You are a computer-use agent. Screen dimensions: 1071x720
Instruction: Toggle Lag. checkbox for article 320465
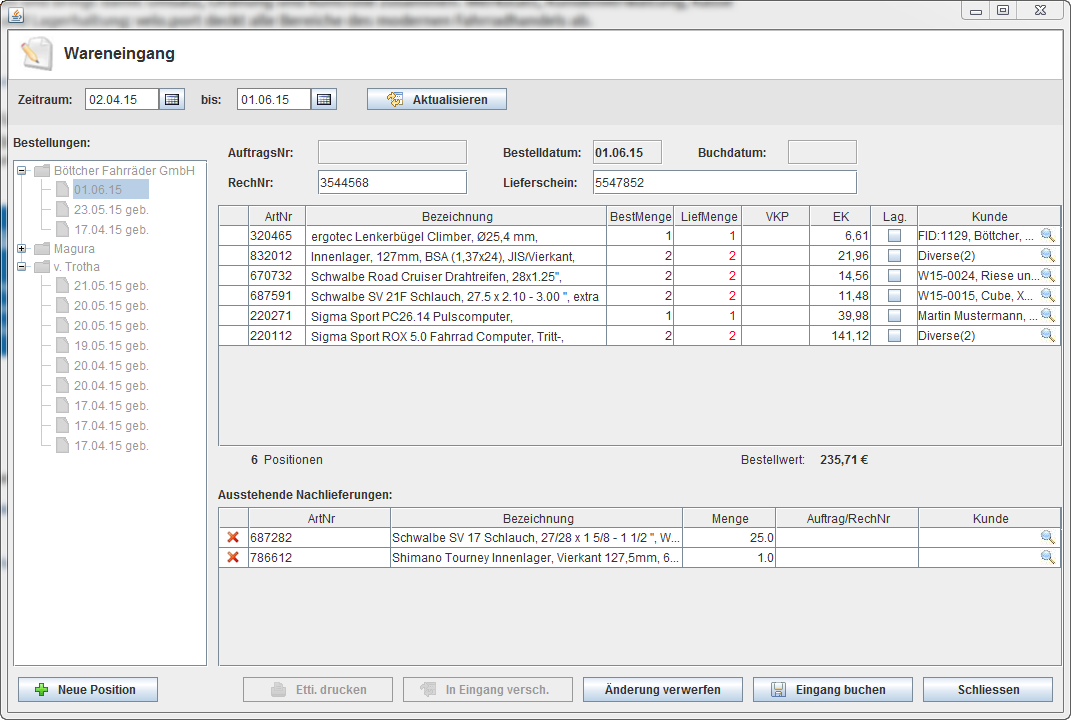(x=894, y=236)
